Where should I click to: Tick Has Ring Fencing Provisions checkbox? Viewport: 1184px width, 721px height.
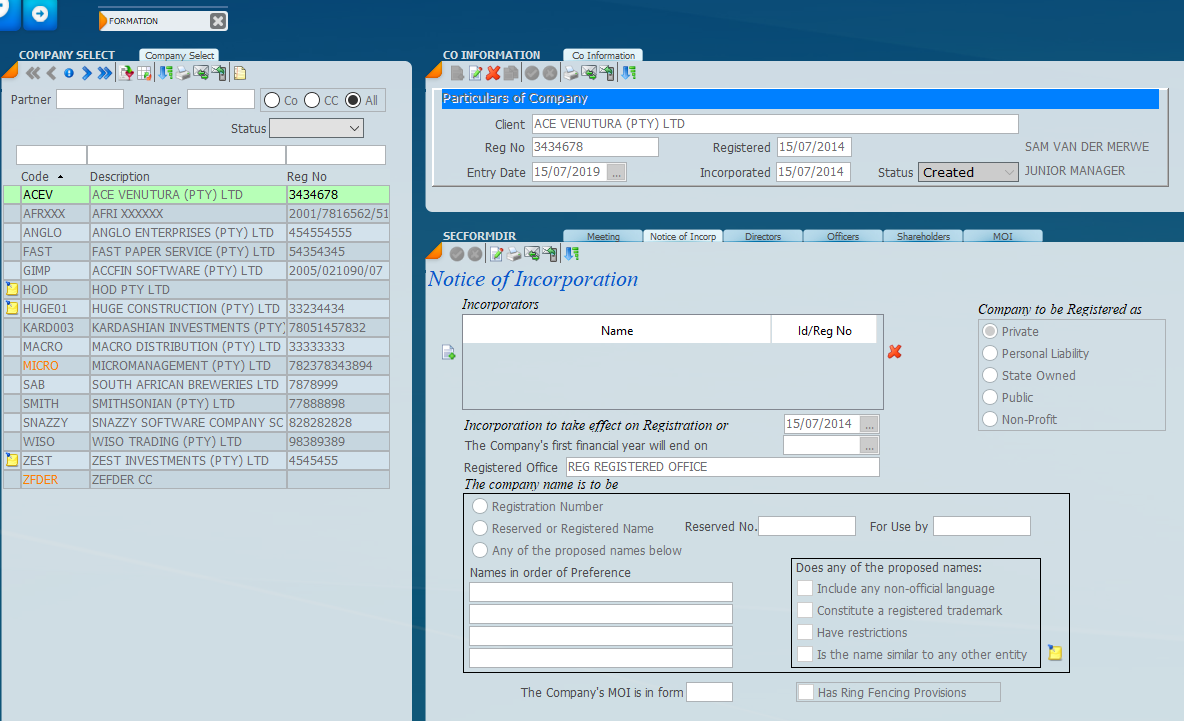coord(806,692)
